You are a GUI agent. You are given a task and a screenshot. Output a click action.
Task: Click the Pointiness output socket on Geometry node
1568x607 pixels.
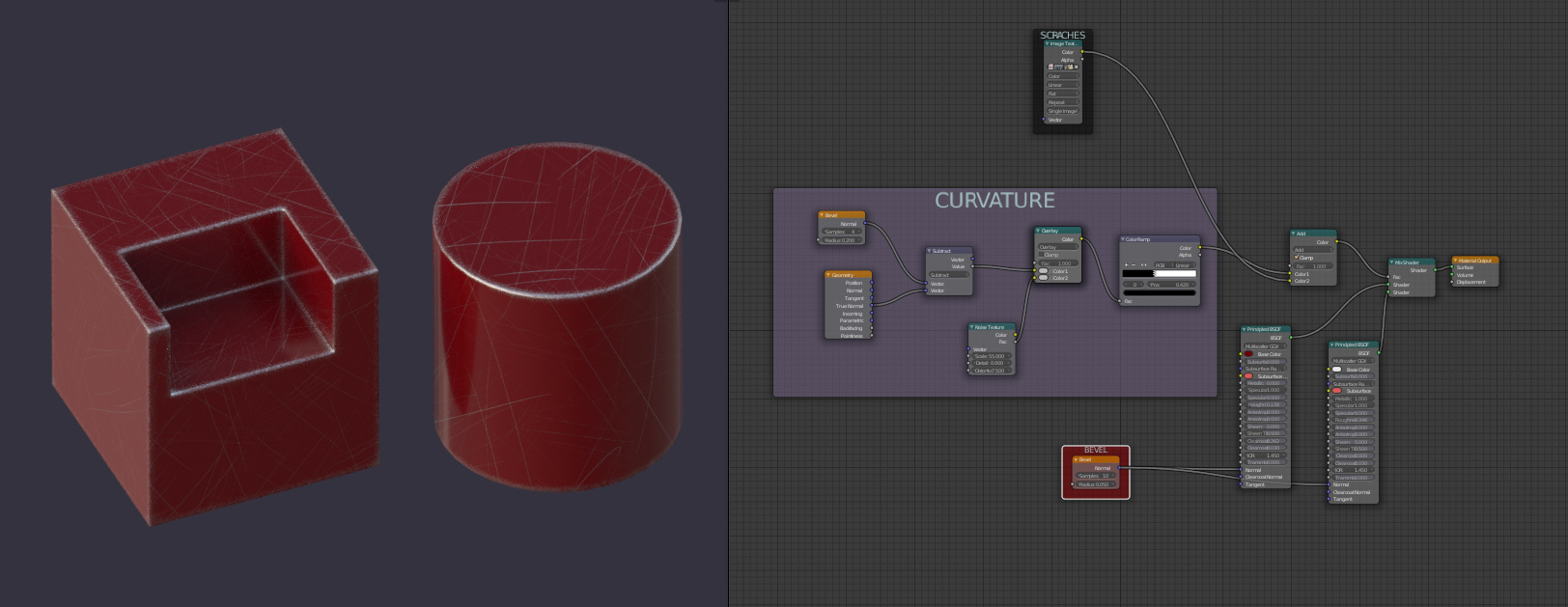point(872,336)
